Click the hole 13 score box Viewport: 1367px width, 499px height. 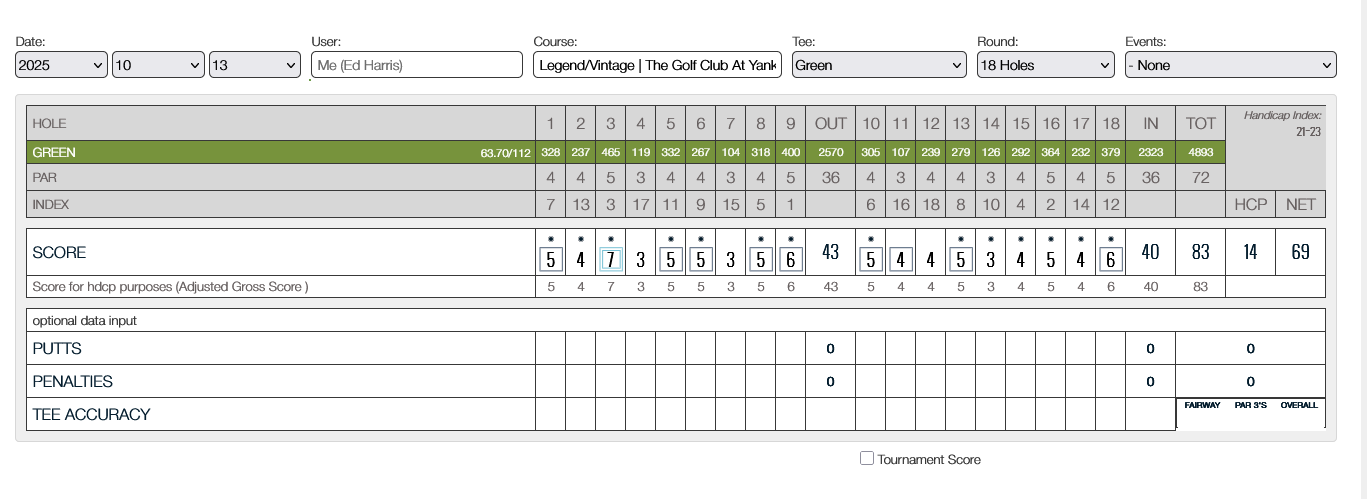click(x=960, y=260)
